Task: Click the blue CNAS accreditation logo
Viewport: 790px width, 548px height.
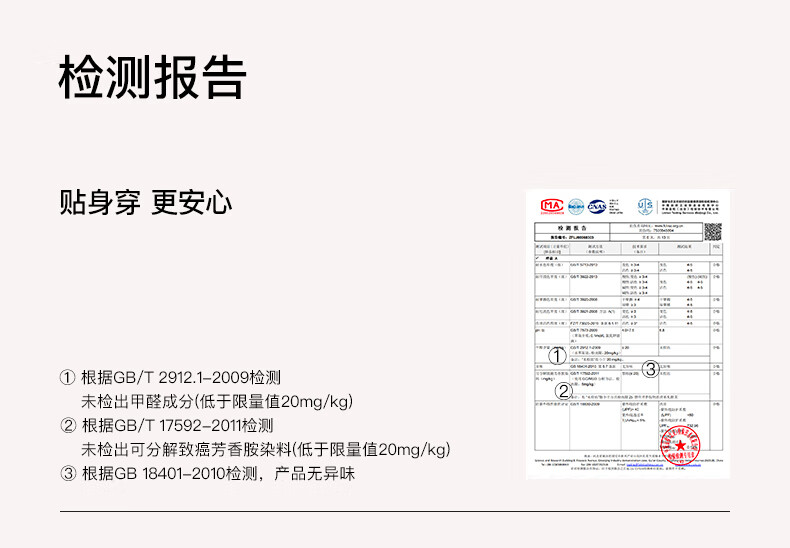Action: (x=597, y=207)
